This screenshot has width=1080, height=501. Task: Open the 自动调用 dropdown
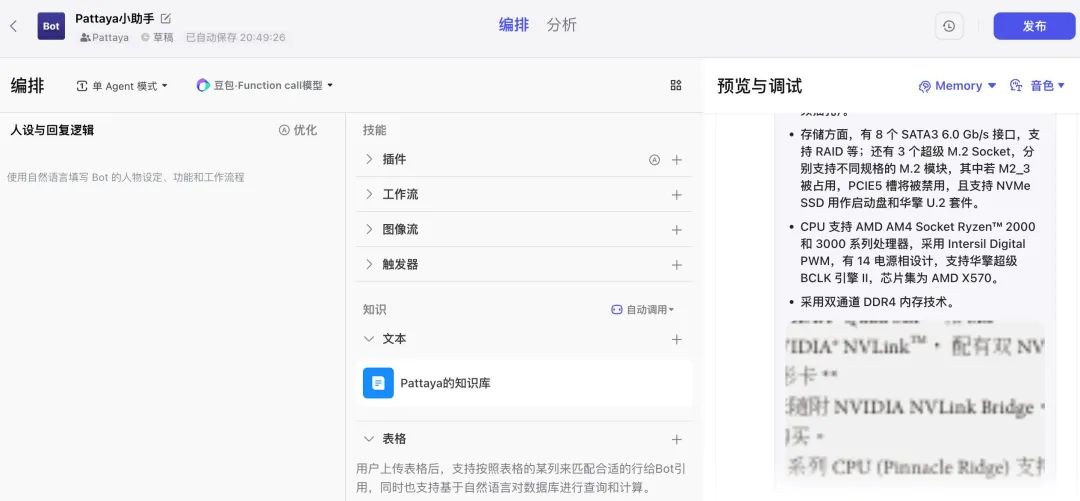(x=643, y=310)
